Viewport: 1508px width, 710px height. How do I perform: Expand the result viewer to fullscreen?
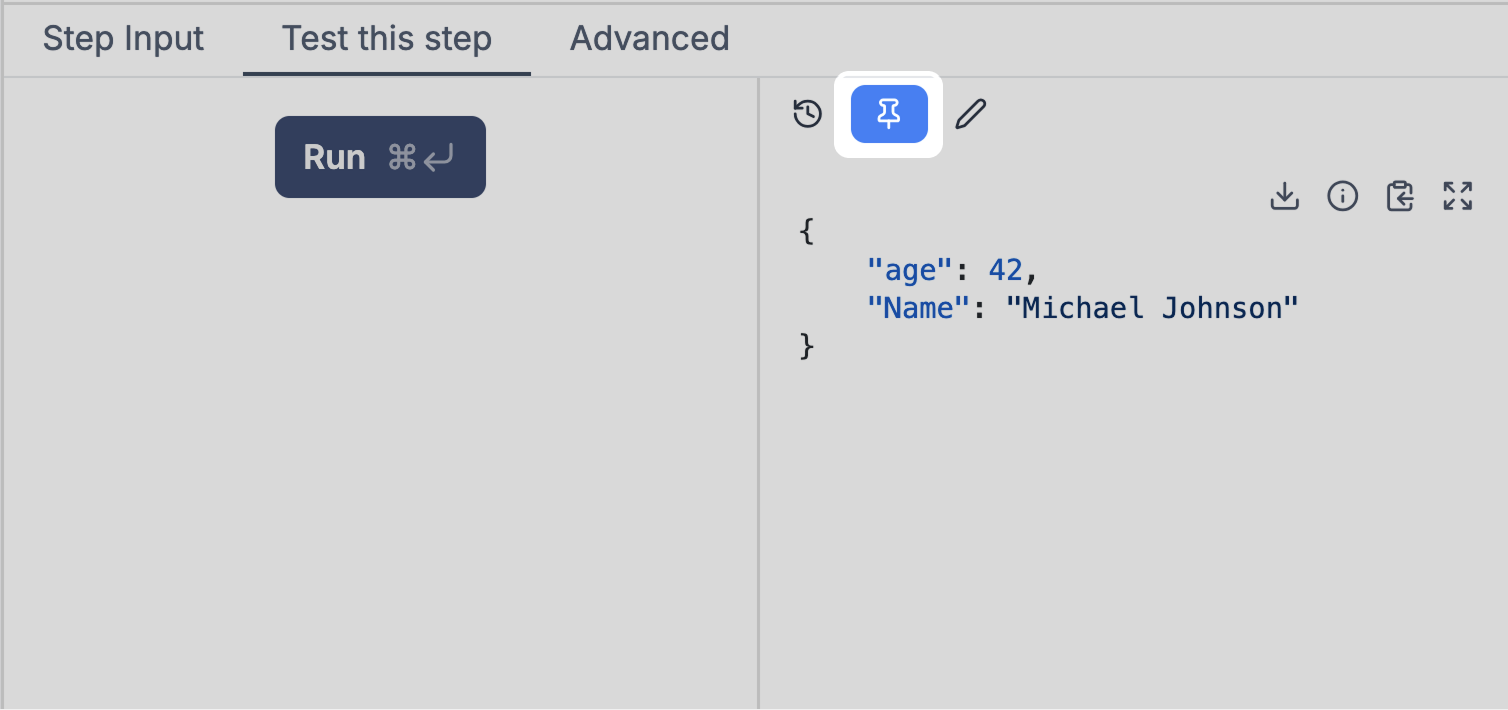point(1458,196)
